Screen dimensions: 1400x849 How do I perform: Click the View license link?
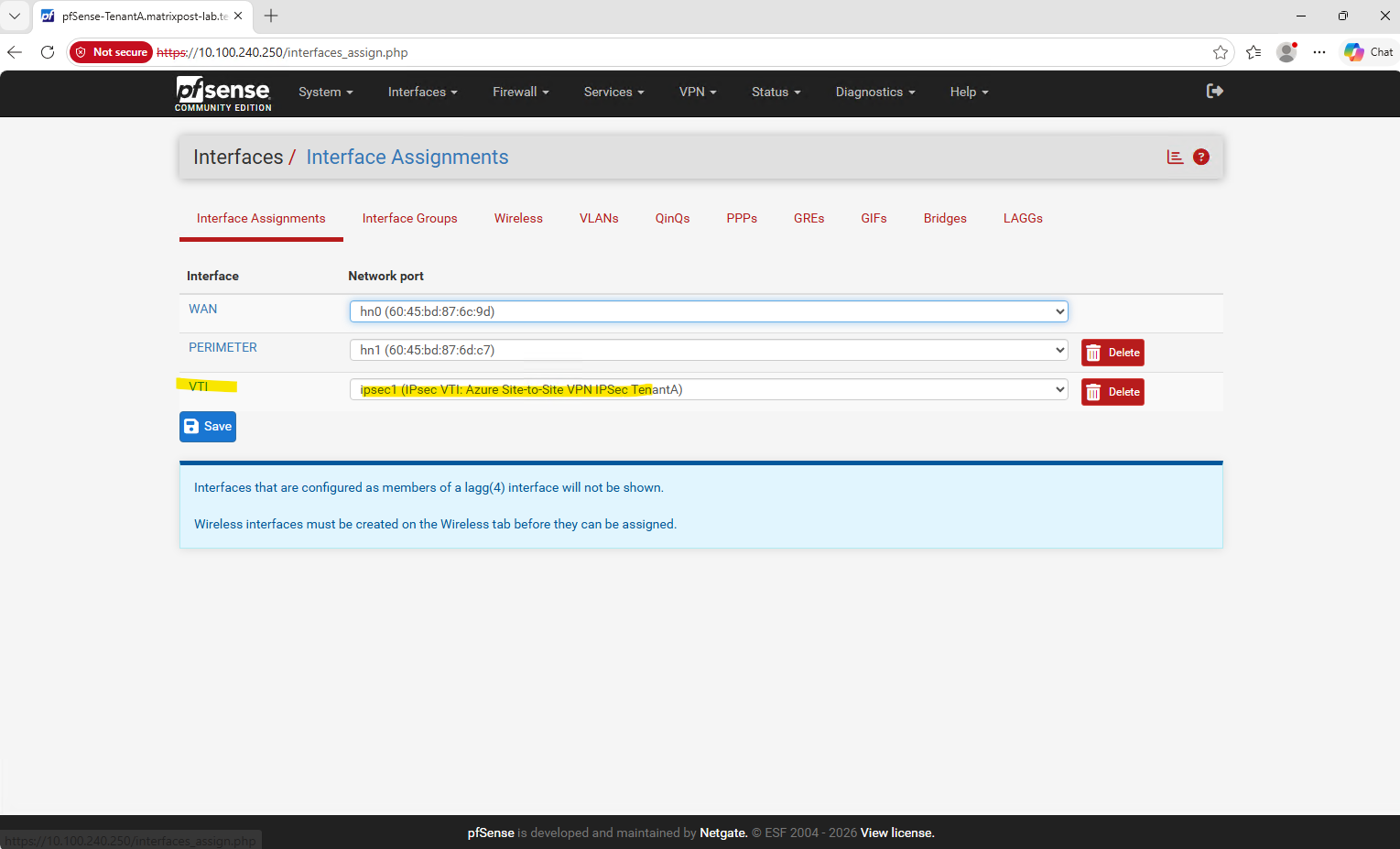[x=897, y=833]
